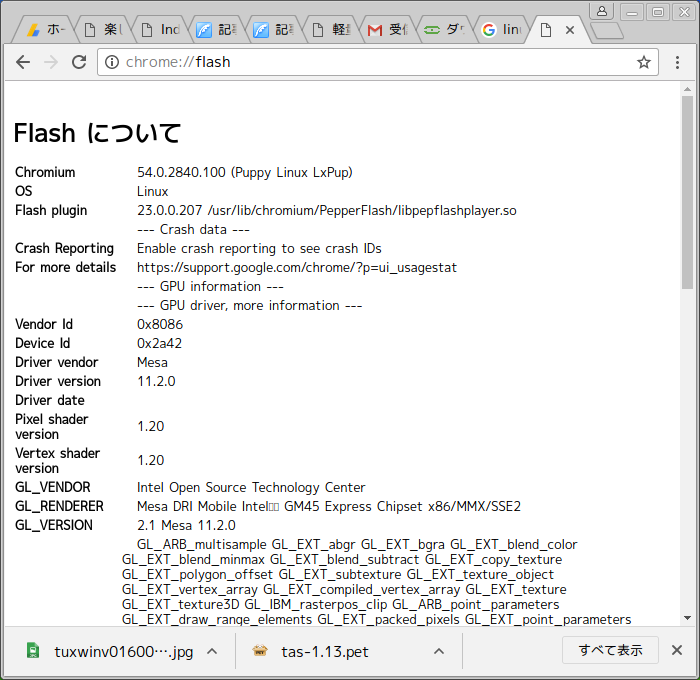The image size is (700, 680).
Task: Click the Crash Reporting label
Action: coord(64,248)
